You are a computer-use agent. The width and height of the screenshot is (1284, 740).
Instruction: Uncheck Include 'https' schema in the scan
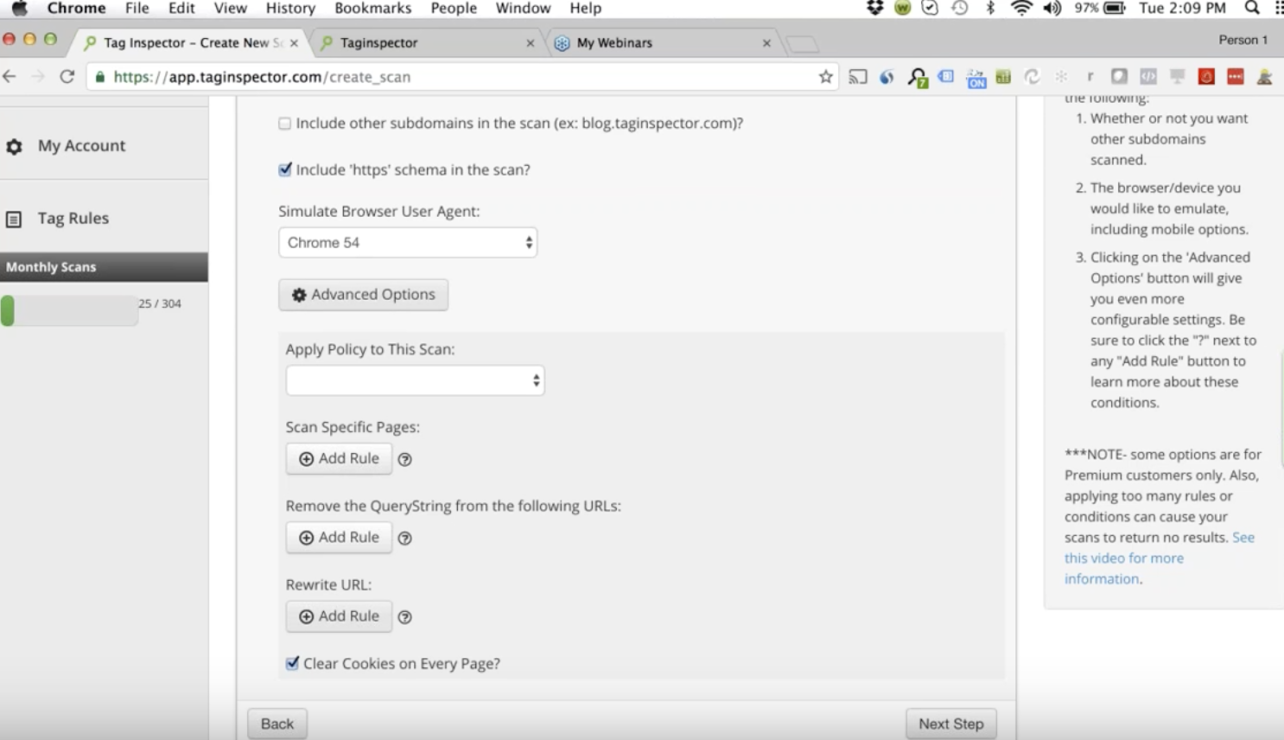point(285,170)
